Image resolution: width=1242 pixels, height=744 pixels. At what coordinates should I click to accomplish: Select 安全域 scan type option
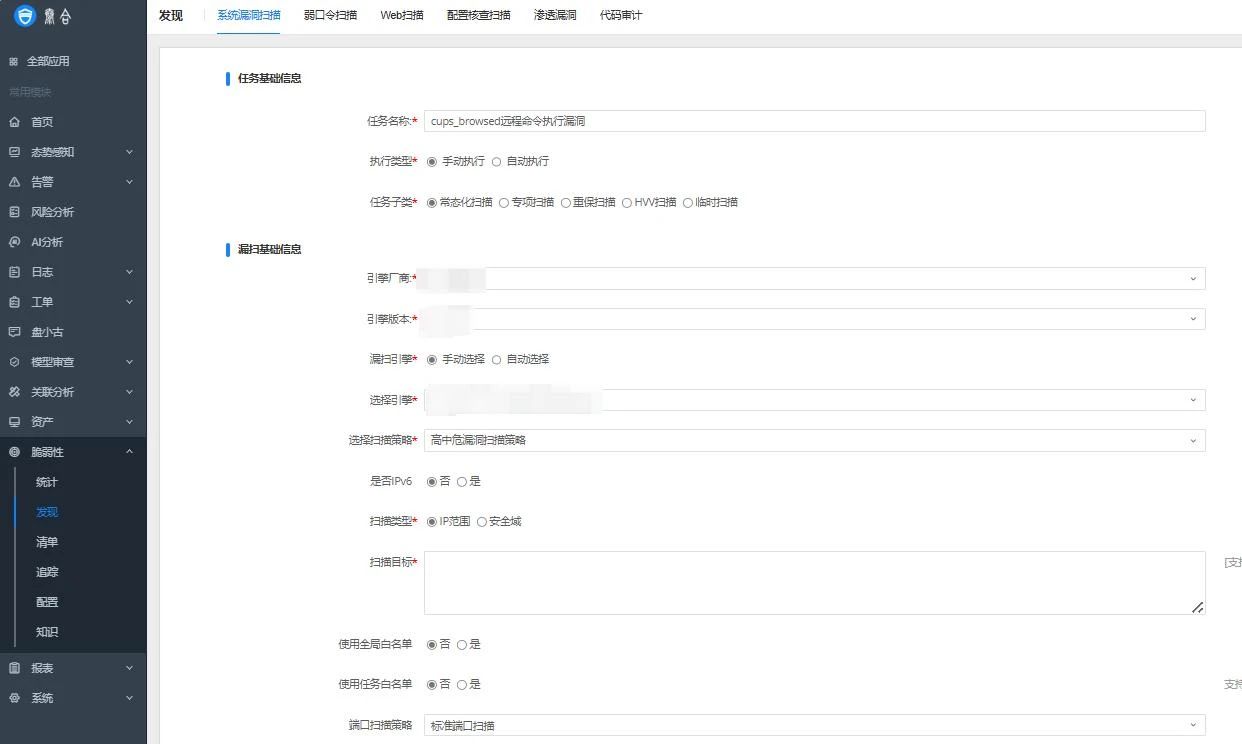pos(482,522)
